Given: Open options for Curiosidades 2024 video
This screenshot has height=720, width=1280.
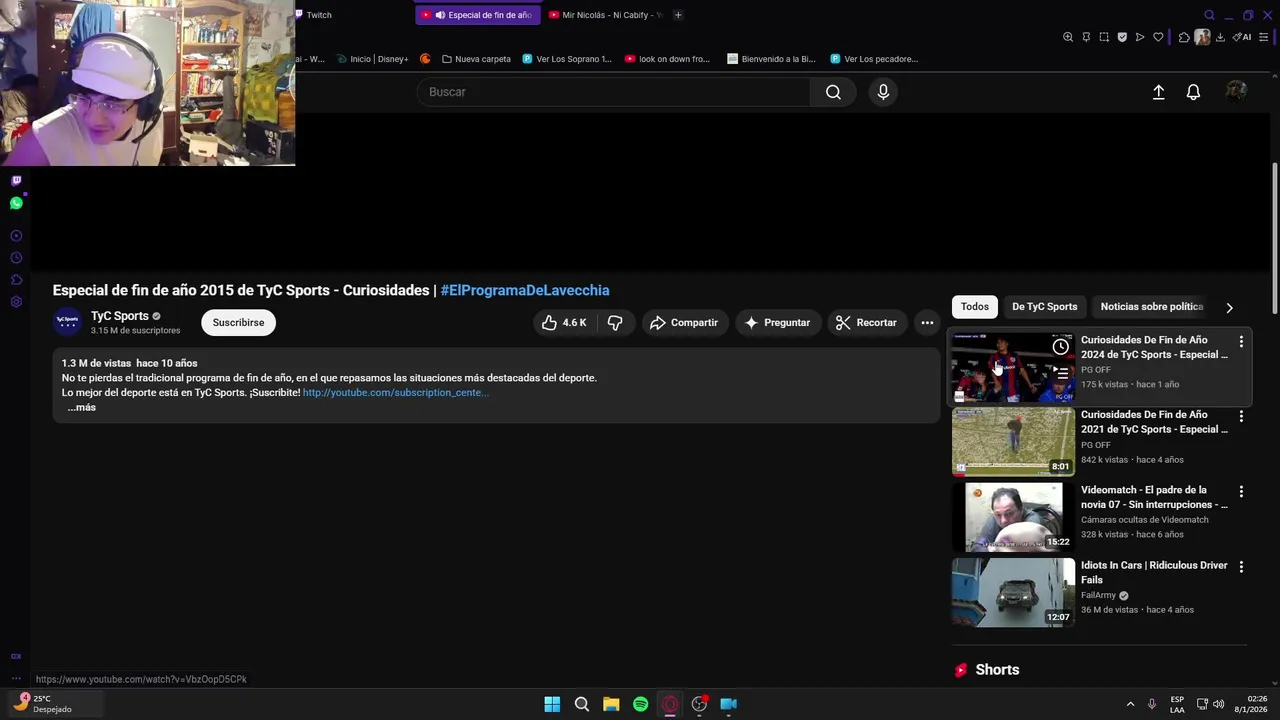Looking at the screenshot, I should (x=1241, y=341).
